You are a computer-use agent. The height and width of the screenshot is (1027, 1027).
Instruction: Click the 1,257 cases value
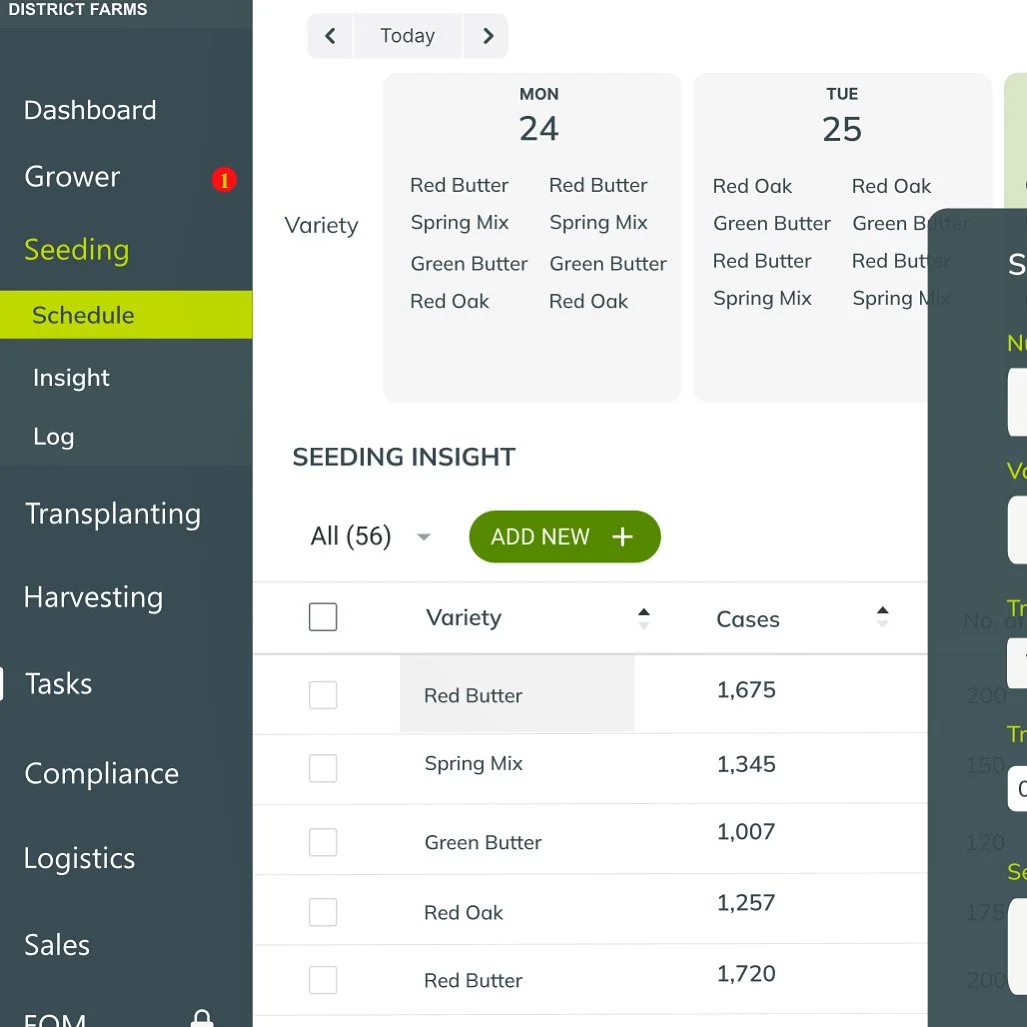tap(746, 903)
